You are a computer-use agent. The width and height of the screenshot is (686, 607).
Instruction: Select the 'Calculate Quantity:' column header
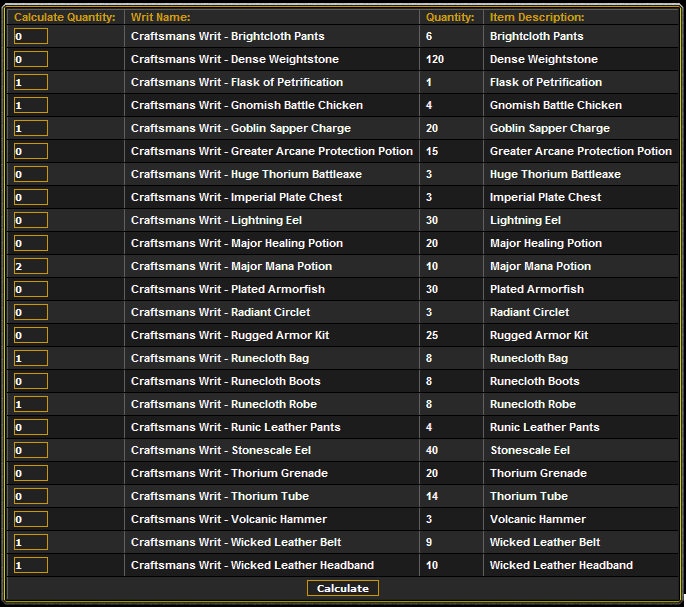[x=65, y=17]
